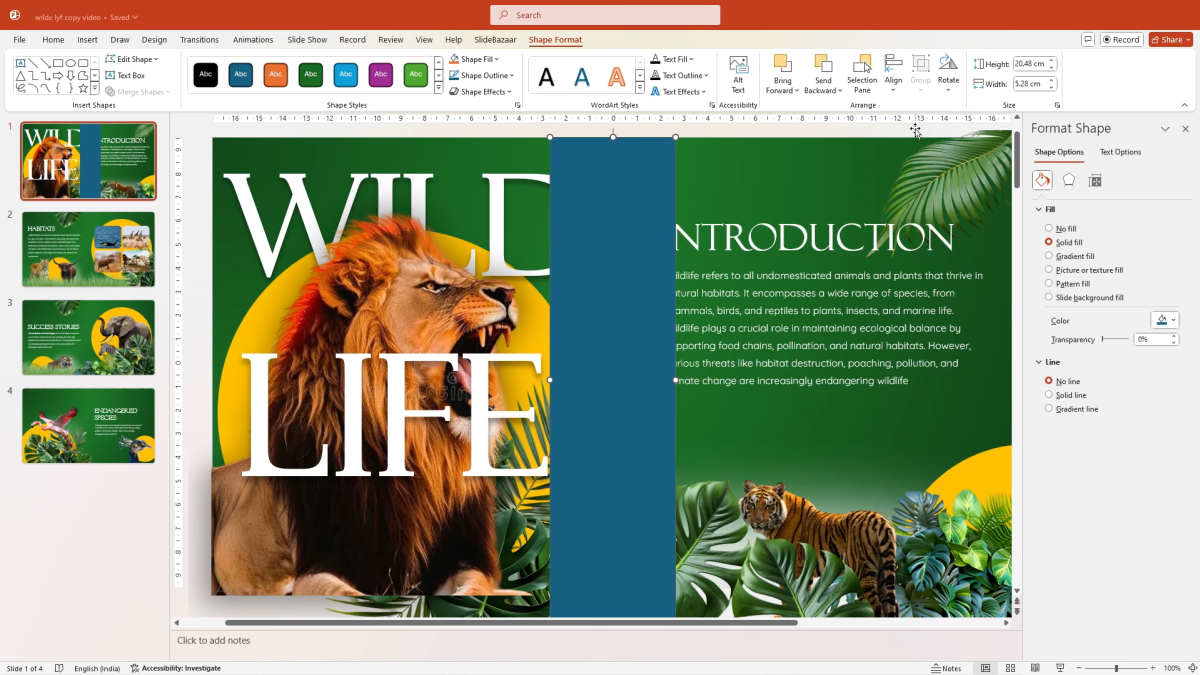1200x675 pixels.
Task: Click the Size & Properties icon
Action: (x=1094, y=180)
